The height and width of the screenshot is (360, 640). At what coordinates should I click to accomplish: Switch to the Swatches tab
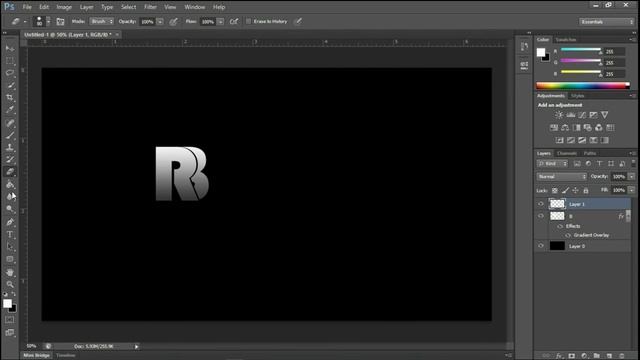pos(566,40)
